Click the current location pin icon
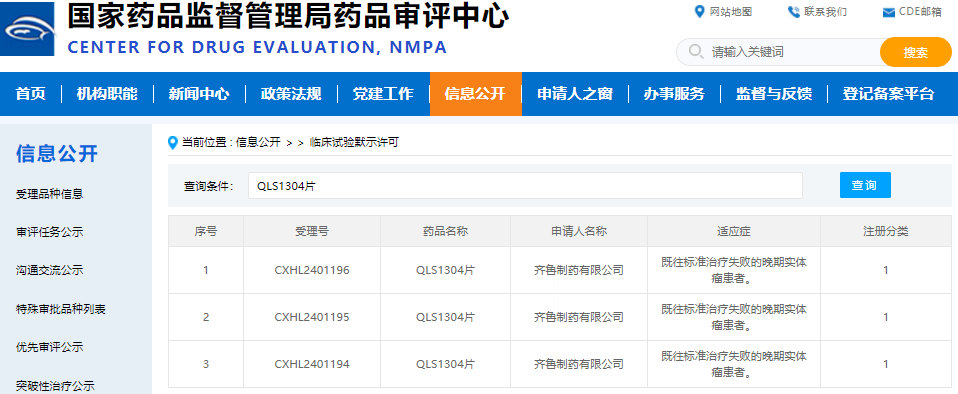The width and height of the screenshot is (958, 394). 173,142
